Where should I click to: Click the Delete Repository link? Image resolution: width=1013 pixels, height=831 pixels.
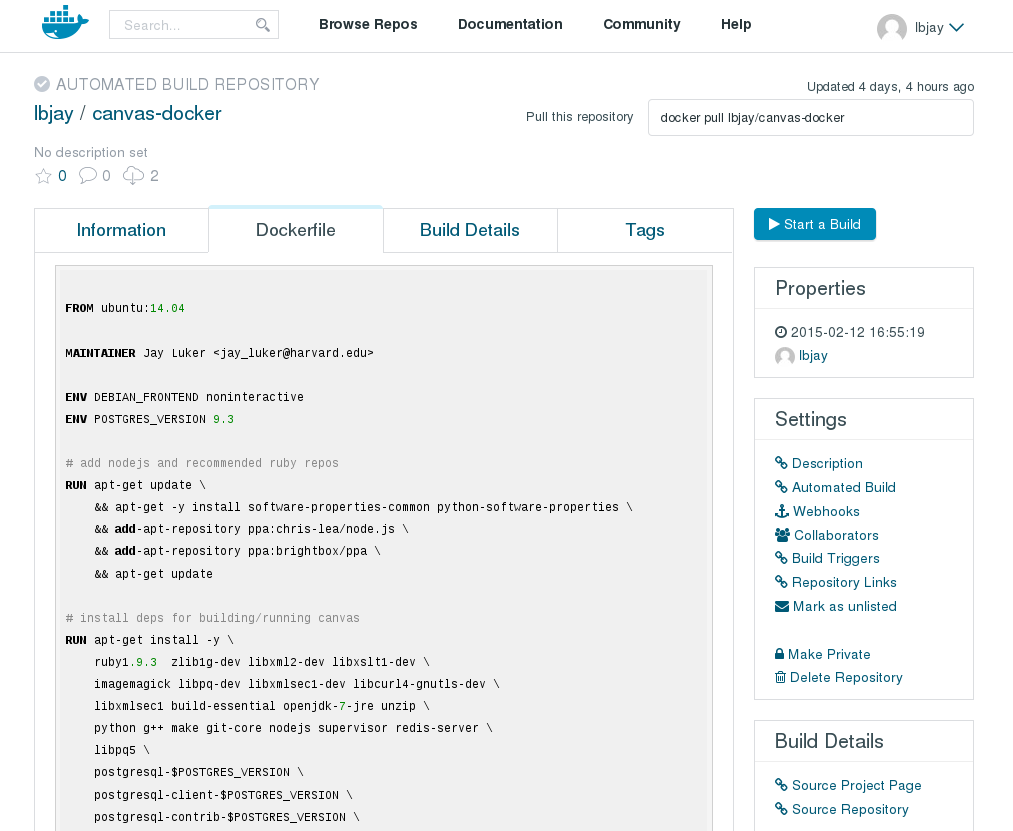846,677
